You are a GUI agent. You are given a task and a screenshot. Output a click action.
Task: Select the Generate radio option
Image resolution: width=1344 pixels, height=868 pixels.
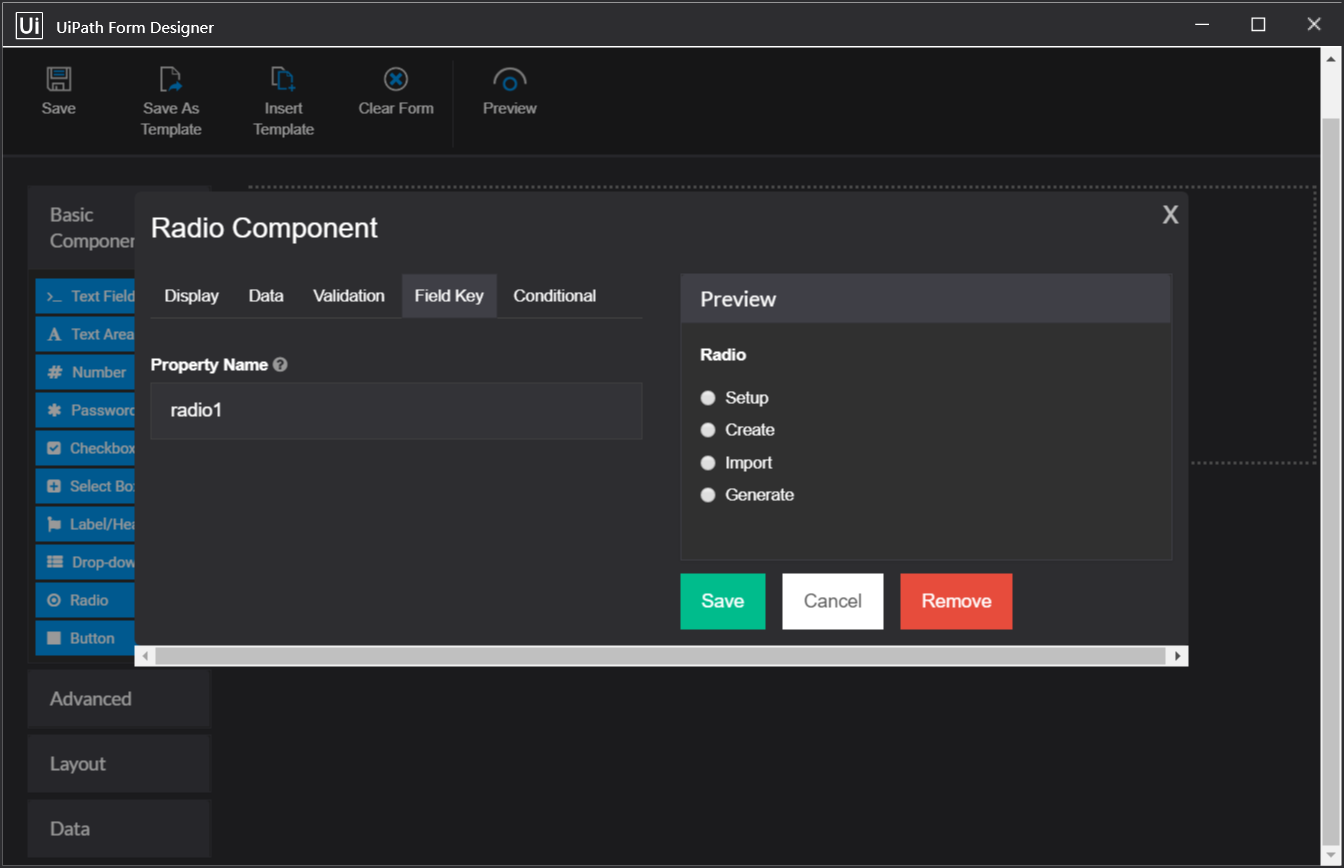click(x=708, y=494)
